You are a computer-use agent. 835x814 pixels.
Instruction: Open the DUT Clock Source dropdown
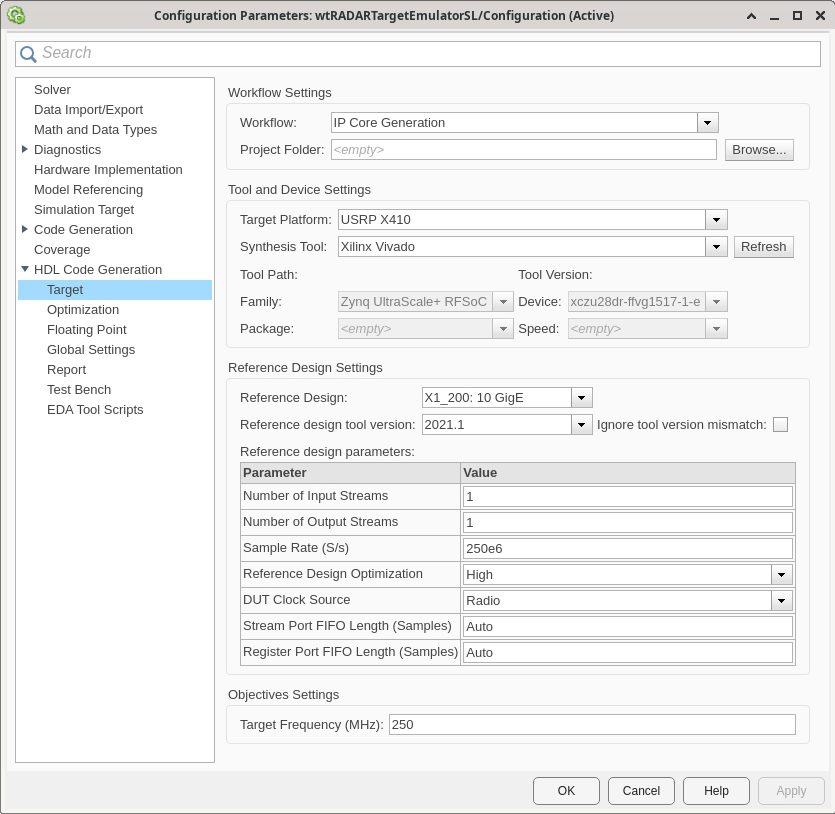[781, 600]
